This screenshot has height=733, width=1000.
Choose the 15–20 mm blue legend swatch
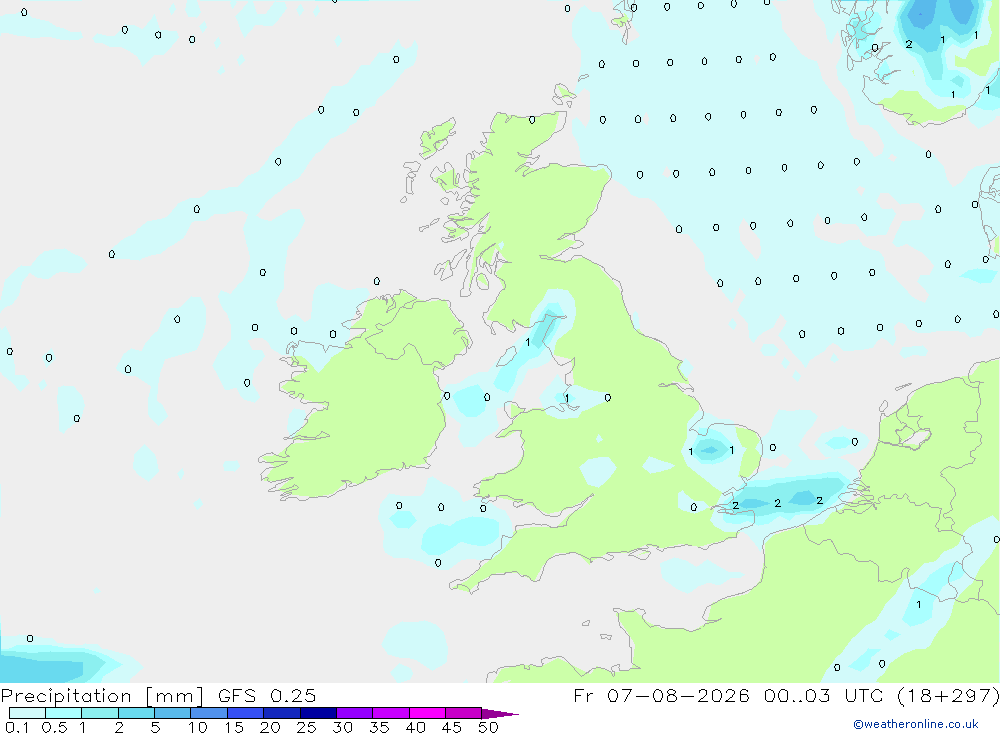[x=246, y=713]
